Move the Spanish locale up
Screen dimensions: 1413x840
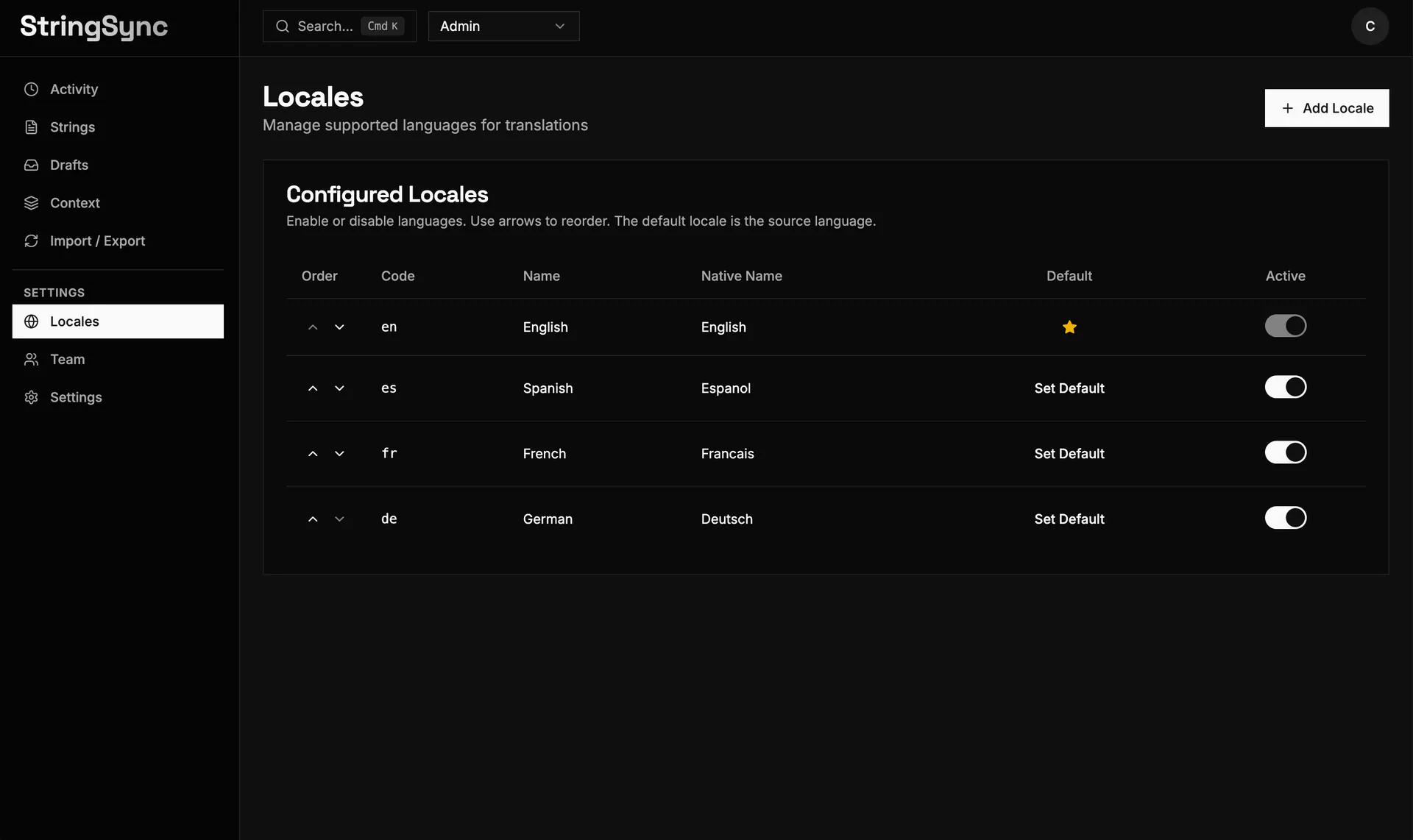click(313, 388)
